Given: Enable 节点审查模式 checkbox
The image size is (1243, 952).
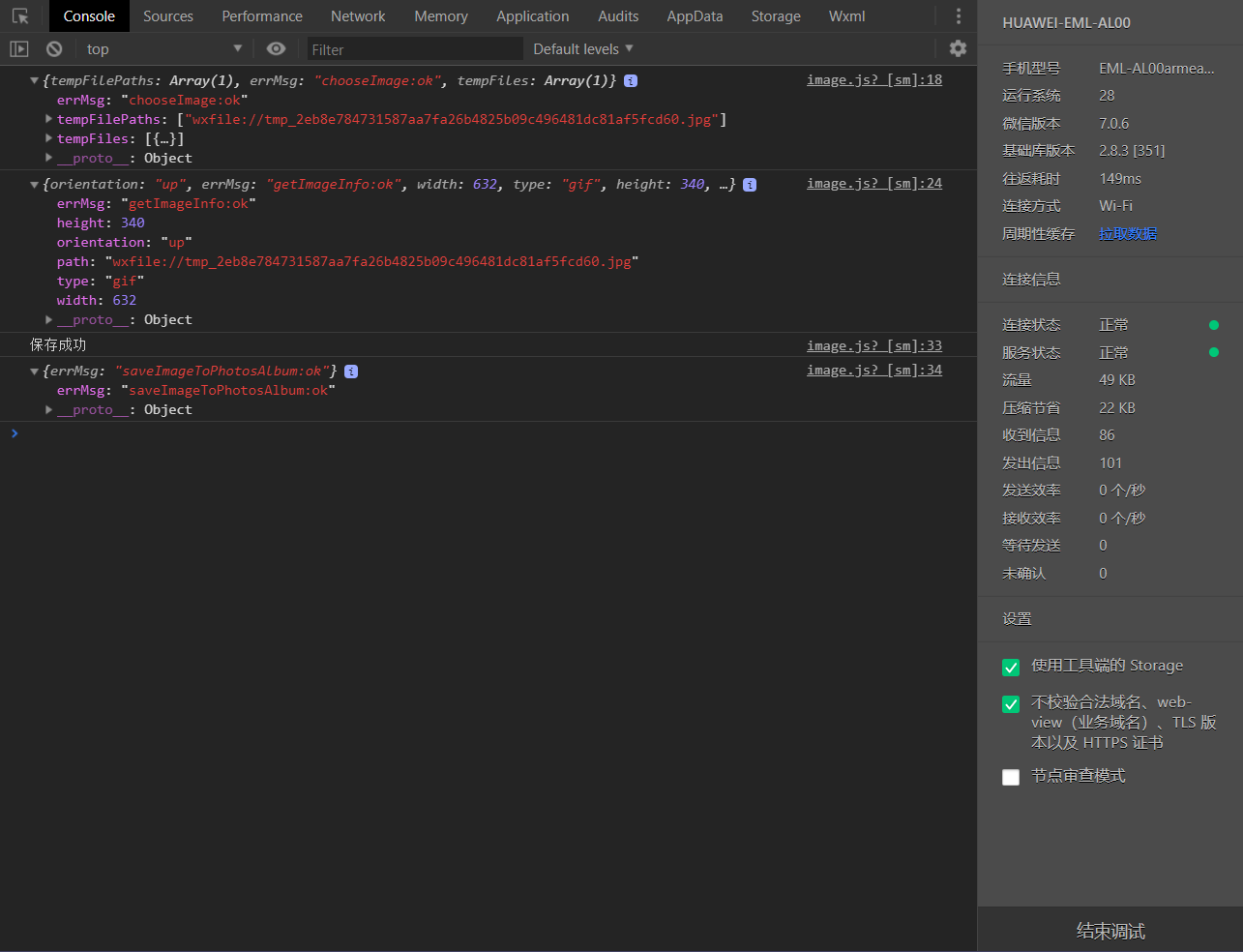Looking at the screenshot, I should (x=1011, y=777).
